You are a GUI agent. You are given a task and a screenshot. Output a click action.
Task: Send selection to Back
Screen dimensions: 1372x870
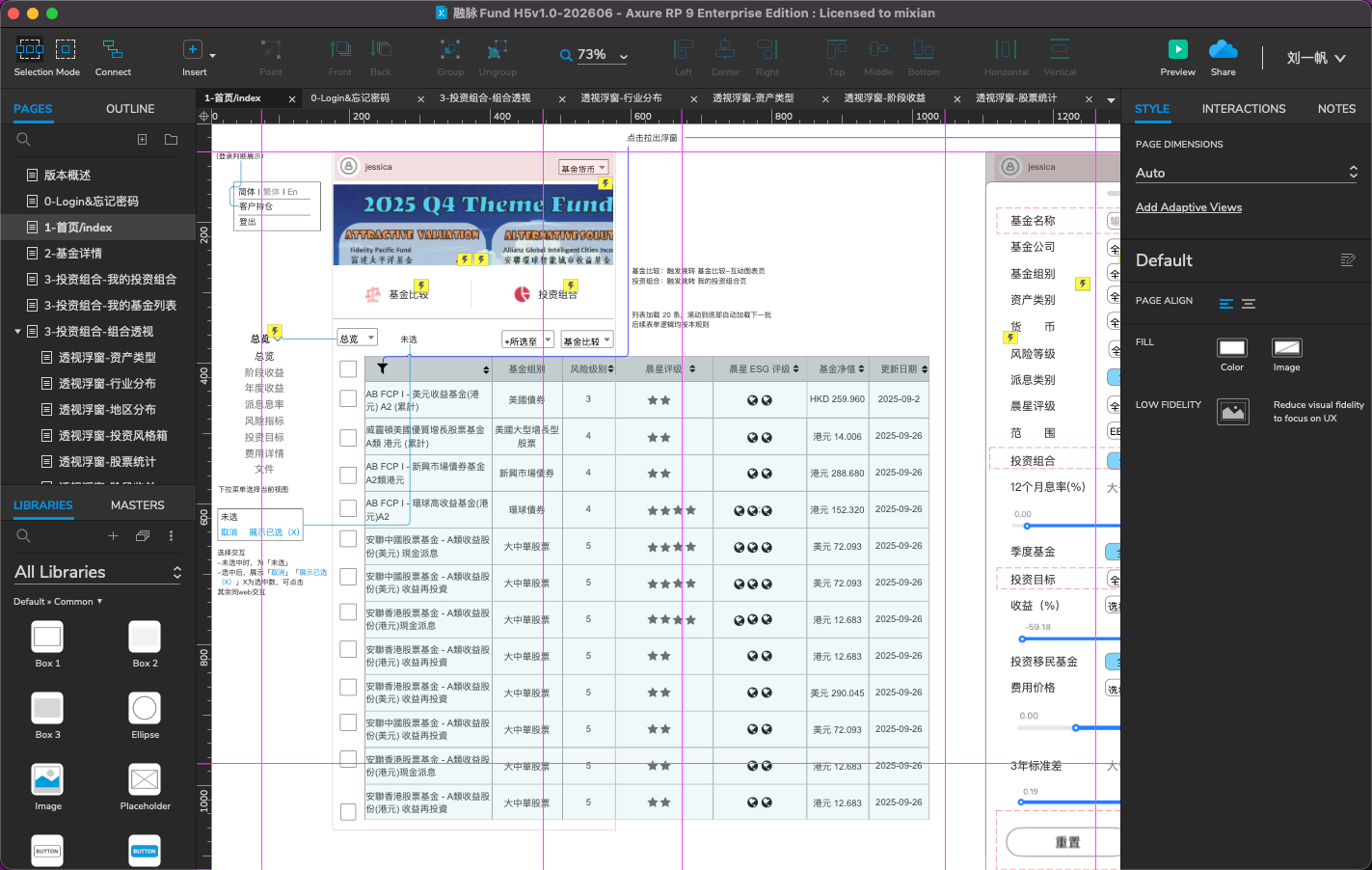click(x=381, y=57)
